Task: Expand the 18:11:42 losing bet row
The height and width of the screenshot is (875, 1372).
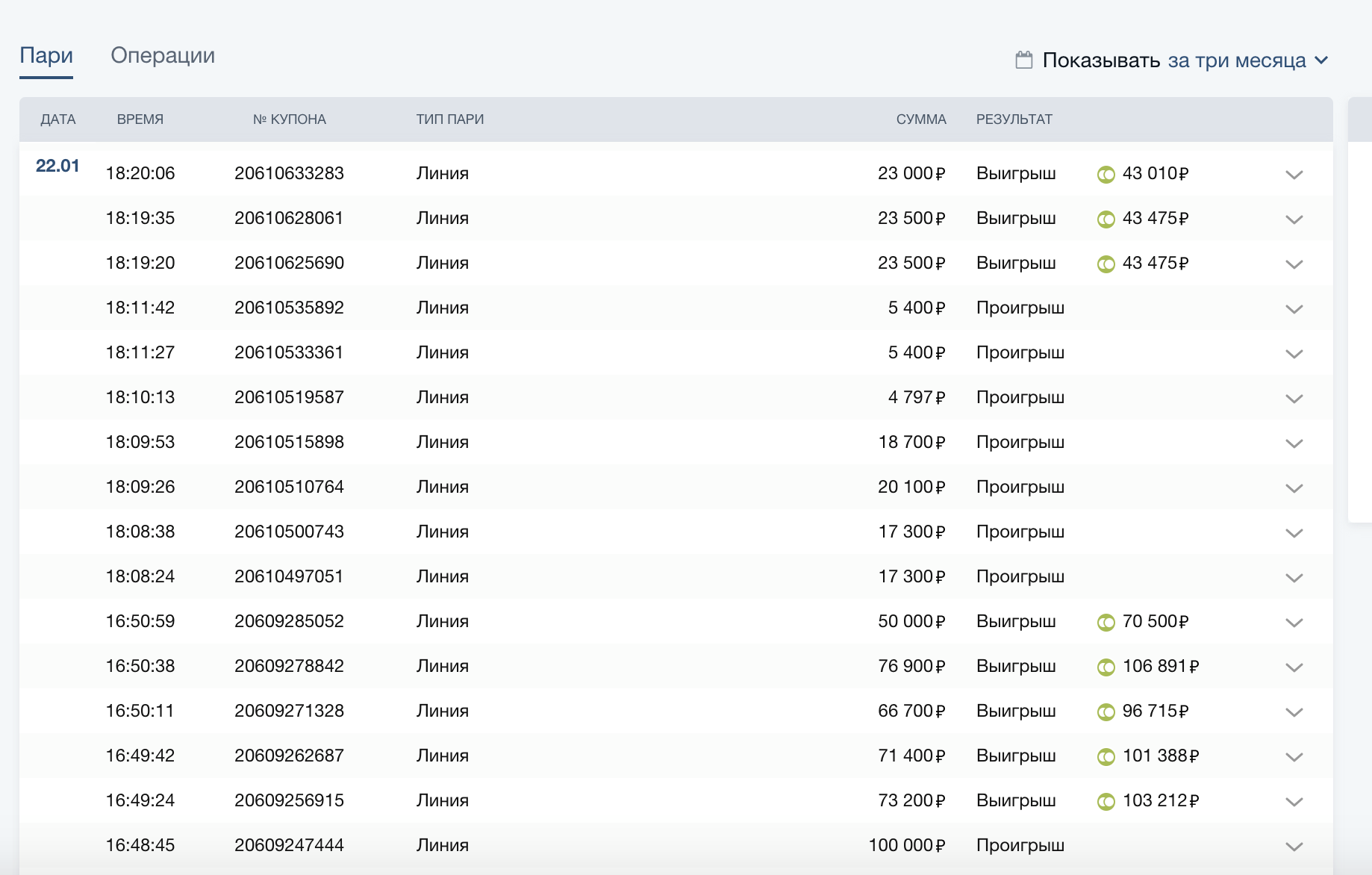Action: point(1294,309)
